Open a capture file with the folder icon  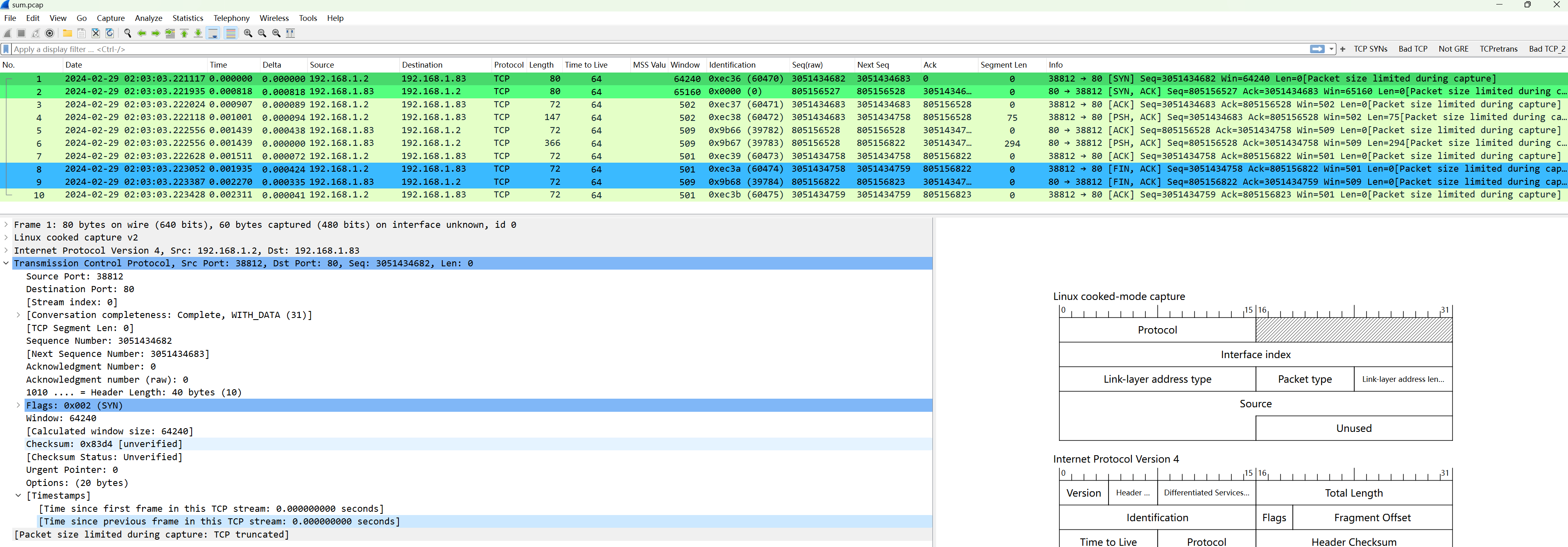point(68,33)
